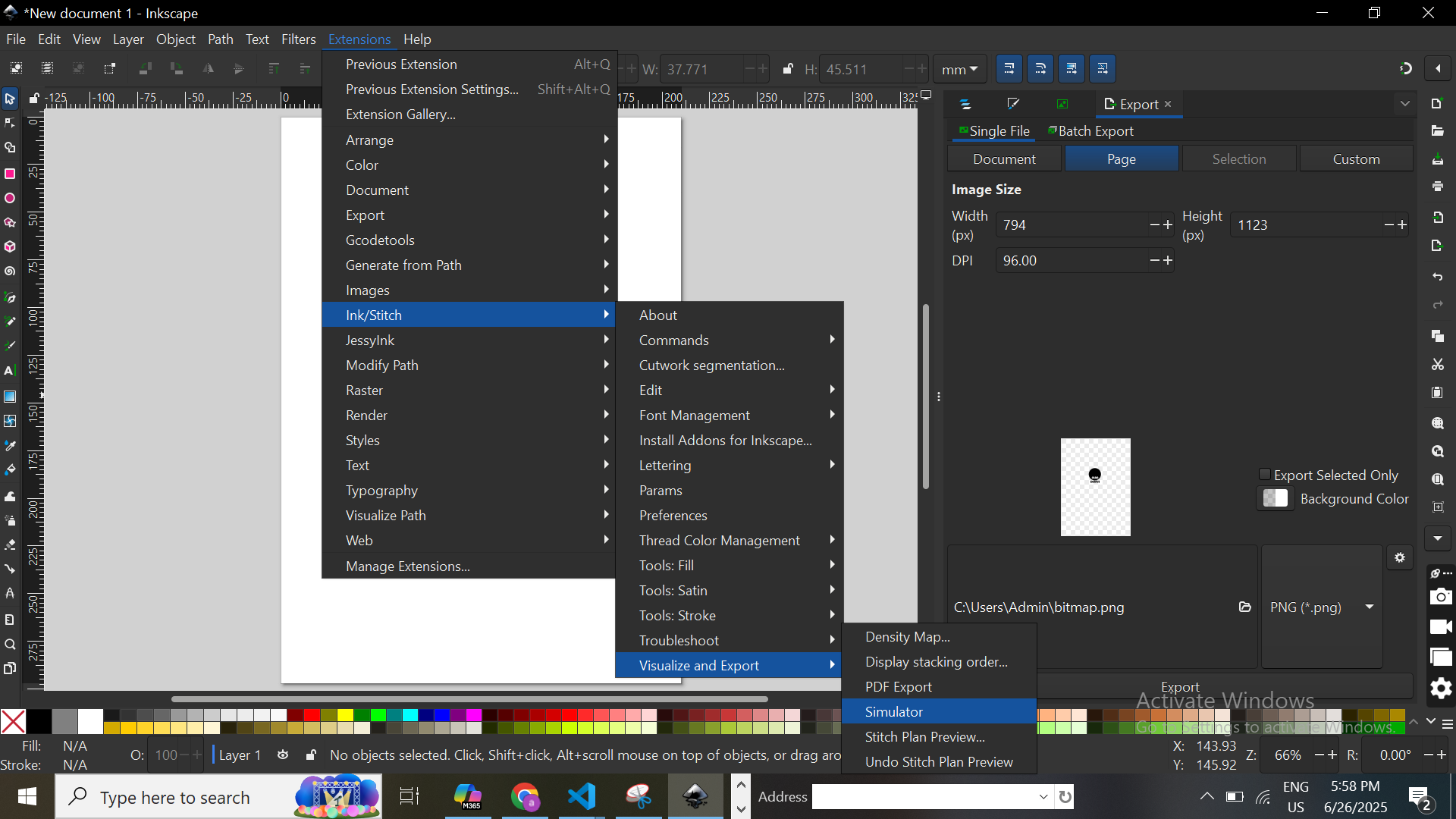The width and height of the screenshot is (1456, 819).
Task: Open PNG file format dropdown
Action: [x=1322, y=607]
